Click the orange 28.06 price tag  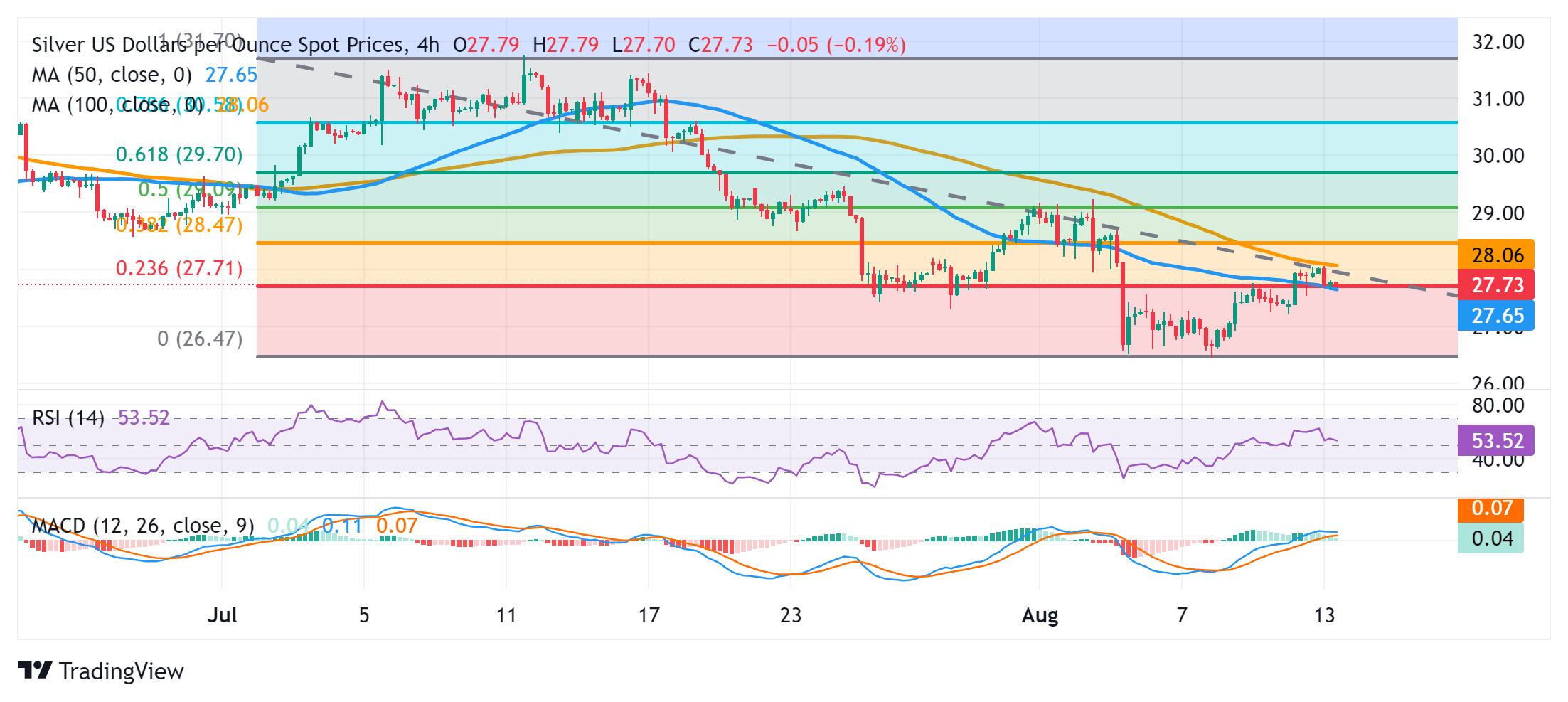click(1496, 255)
